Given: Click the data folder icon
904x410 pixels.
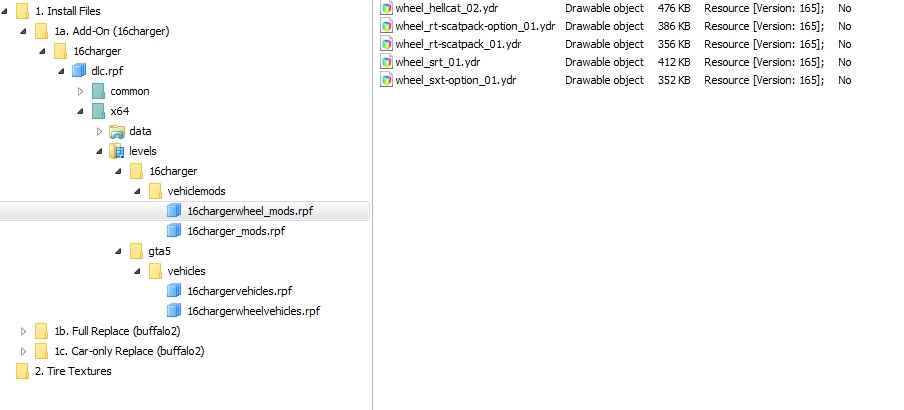Looking at the screenshot, I should (117, 131).
